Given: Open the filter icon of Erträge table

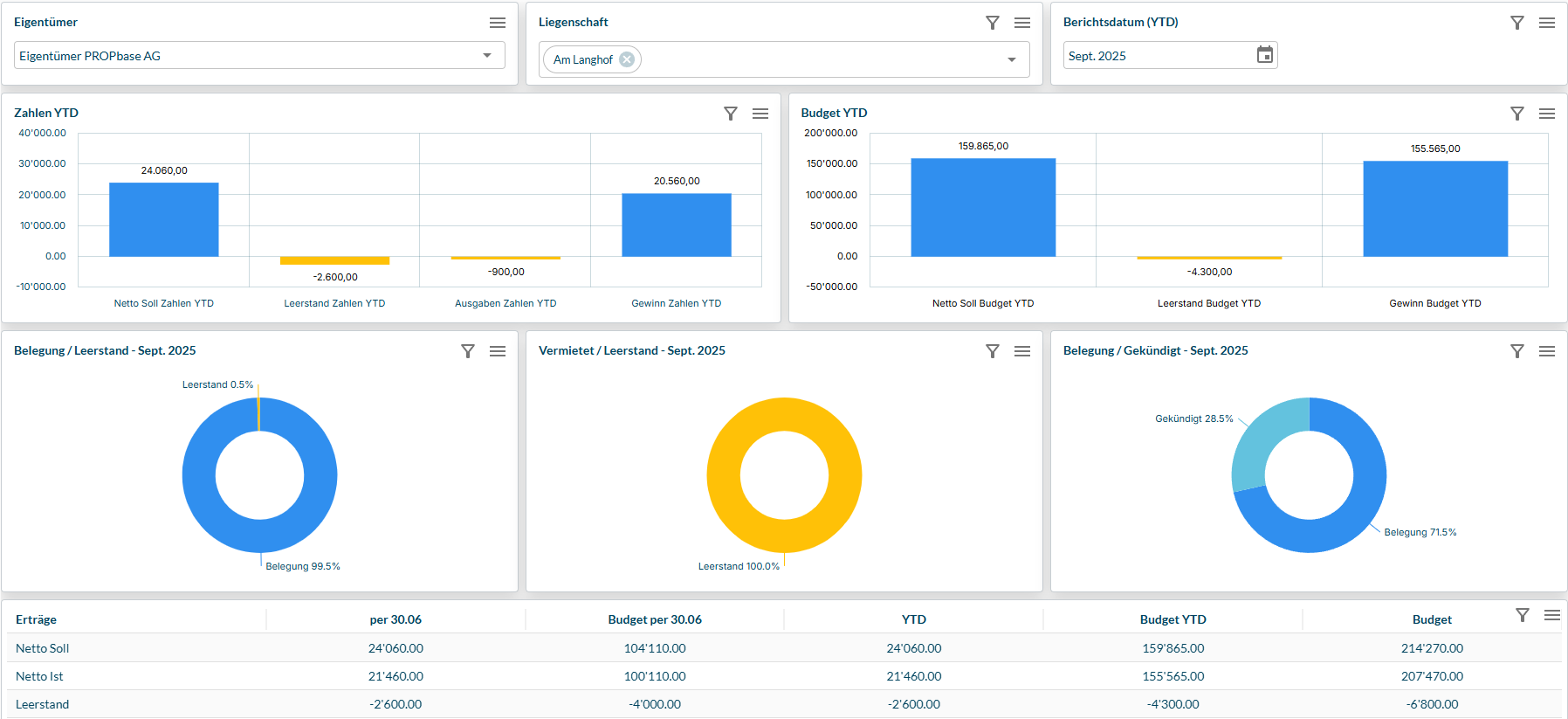Looking at the screenshot, I should (1523, 615).
